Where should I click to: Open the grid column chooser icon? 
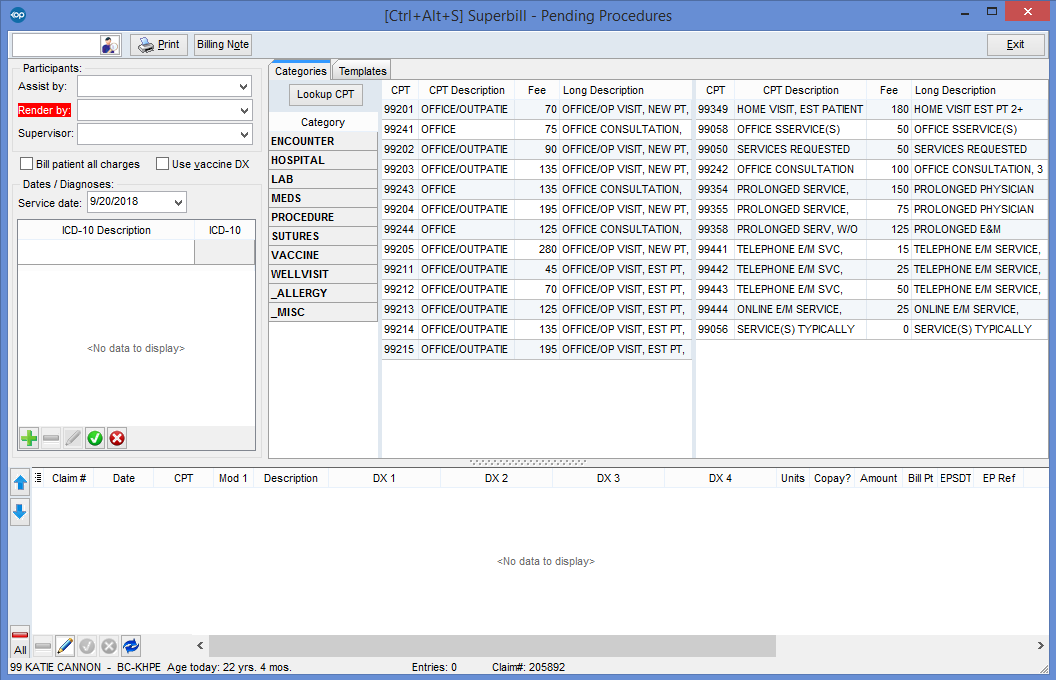pos(38,477)
